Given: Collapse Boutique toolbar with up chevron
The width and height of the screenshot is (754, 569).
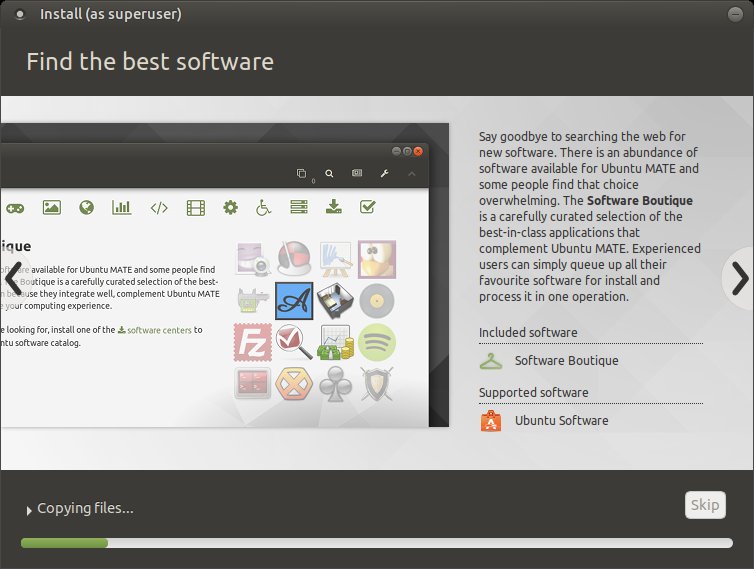Looking at the screenshot, I should tap(412, 174).
